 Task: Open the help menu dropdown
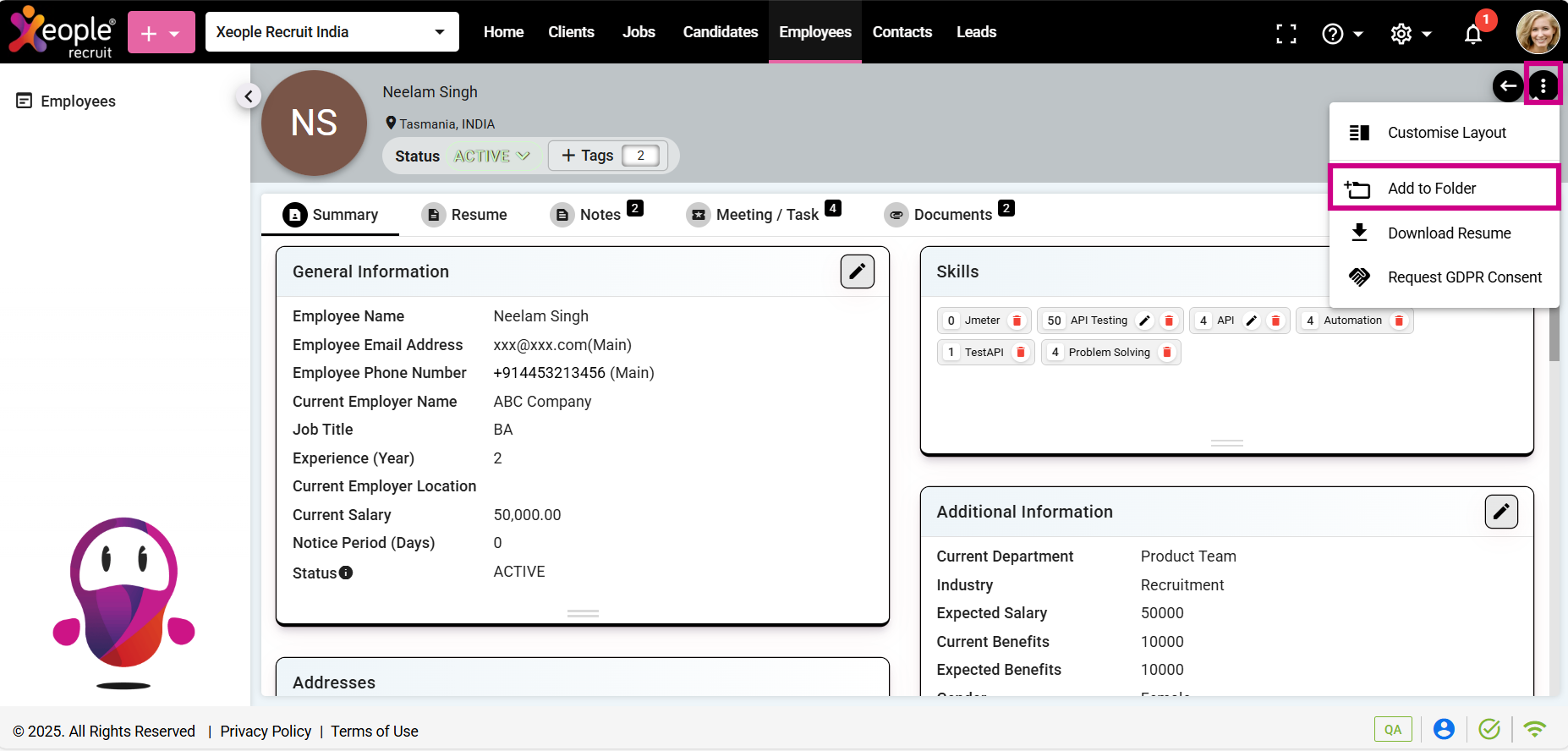pos(1341,34)
